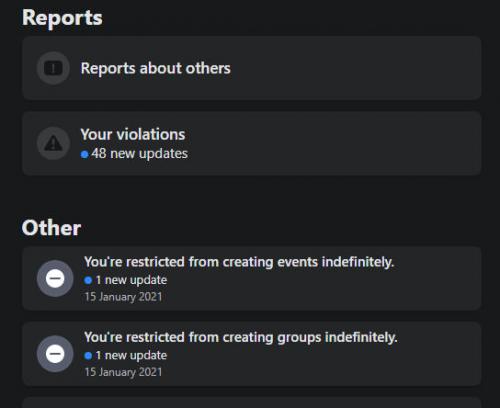Image resolution: width=500 pixels, height=408 pixels.
Task: Click the blue dot under events restriction
Action: click(x=88, y=280)
